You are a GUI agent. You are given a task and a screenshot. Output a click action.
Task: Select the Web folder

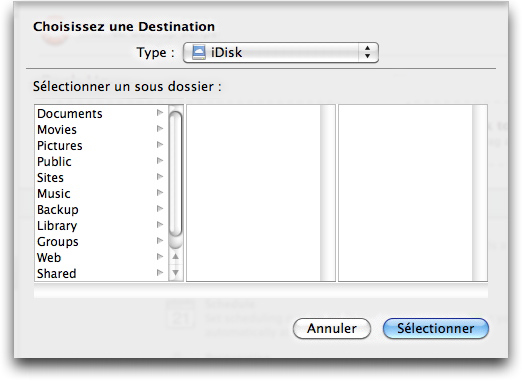tap(101, 257)
